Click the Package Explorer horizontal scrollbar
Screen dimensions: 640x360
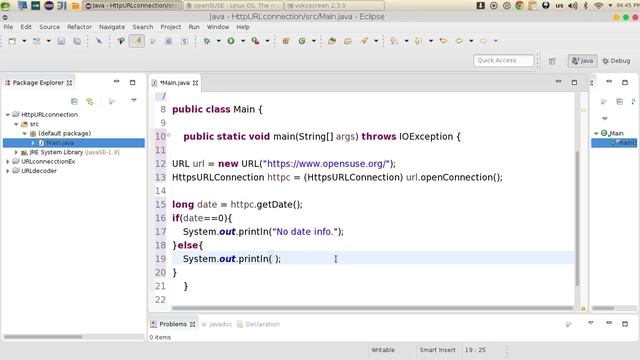click(x=43, y=337)
